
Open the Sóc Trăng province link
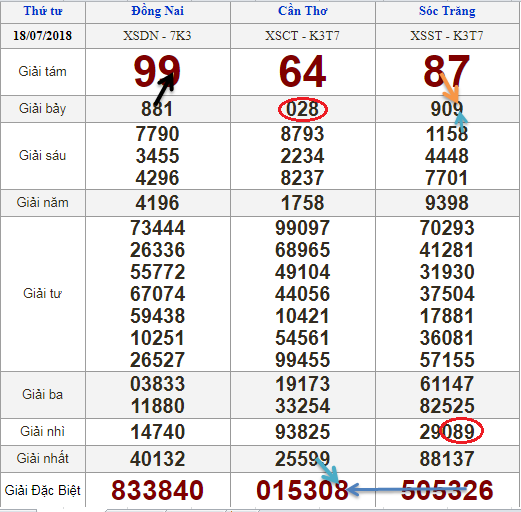[447, 11]
